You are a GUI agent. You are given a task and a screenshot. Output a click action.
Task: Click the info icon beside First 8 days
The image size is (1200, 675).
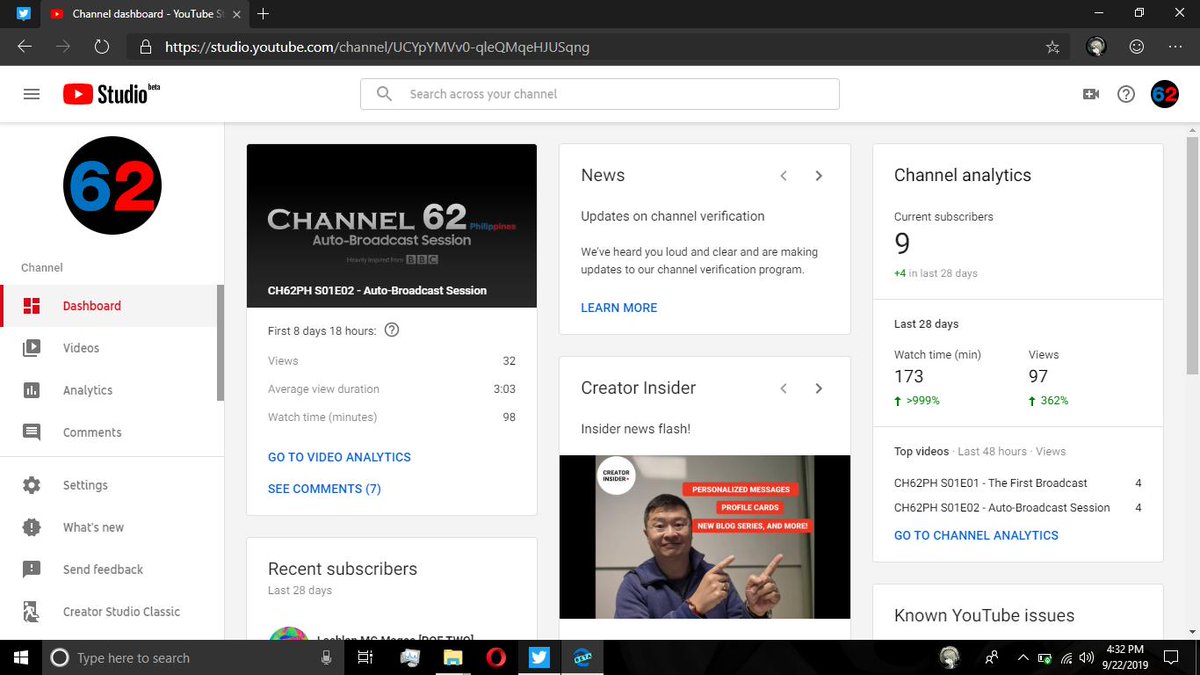[x=392, y=330]
